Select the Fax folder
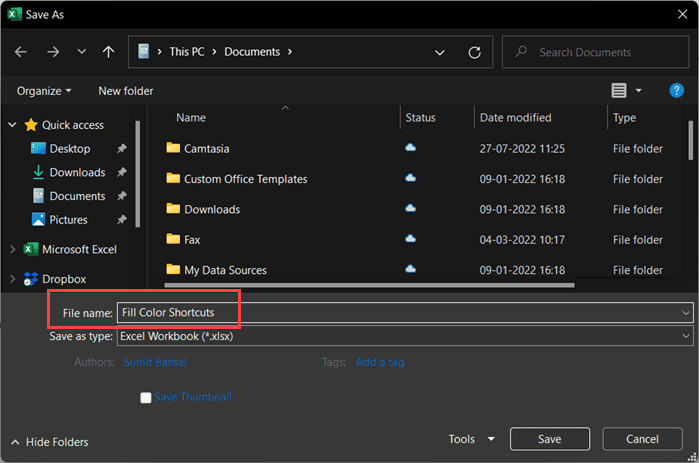This screenshot has height=463, width=699. tap(192, 240)
